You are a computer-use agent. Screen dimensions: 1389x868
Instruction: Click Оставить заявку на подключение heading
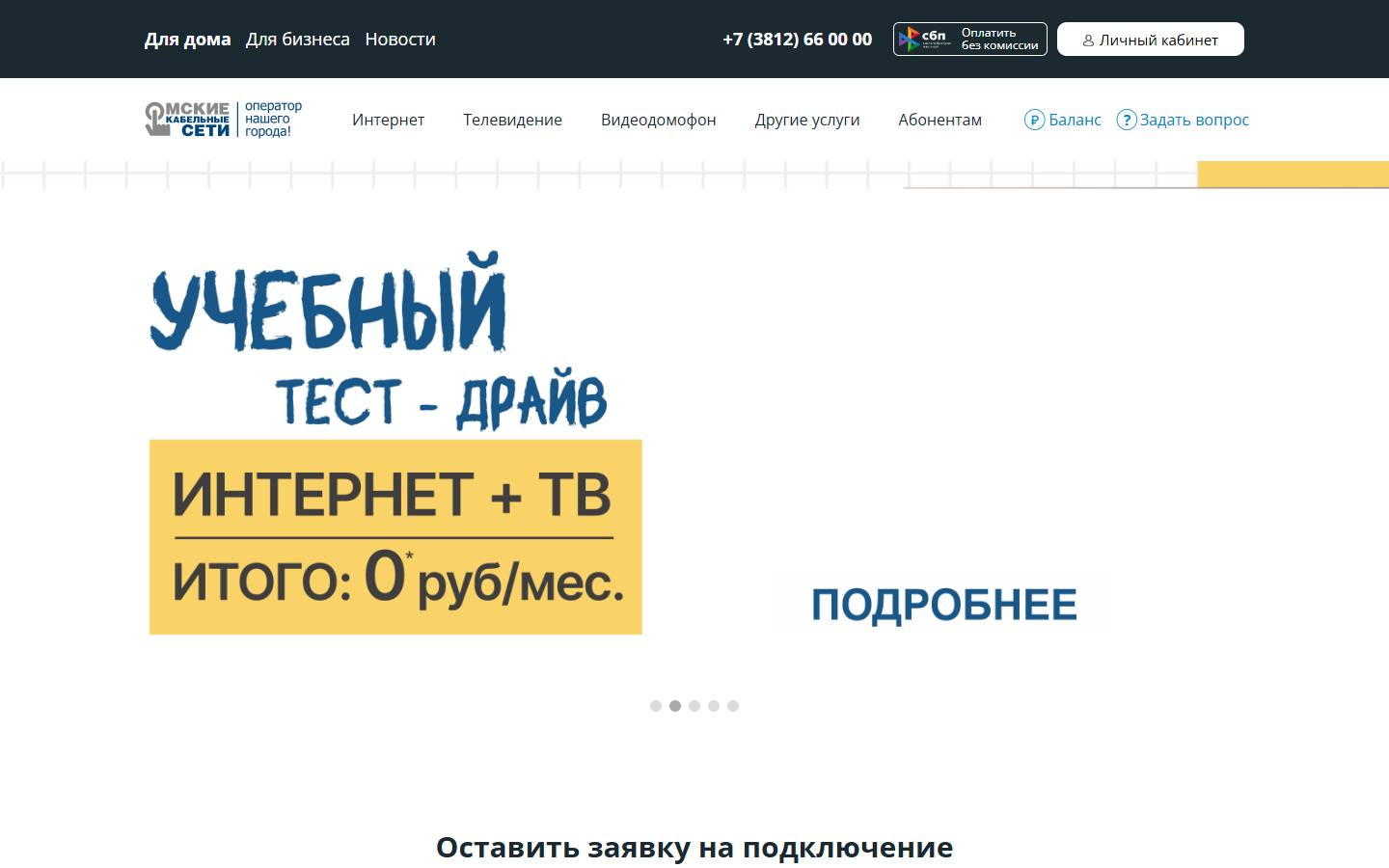pyautogui.click(x=694, y=847)
